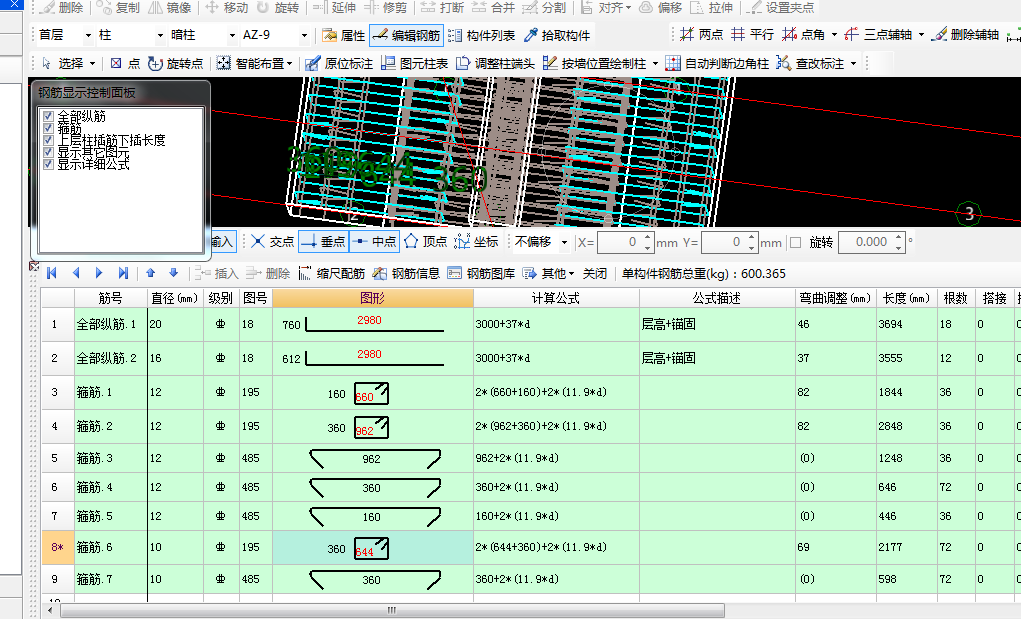
Task: Toggle 中点 (midpoint) snap
Action: (374, 241)
